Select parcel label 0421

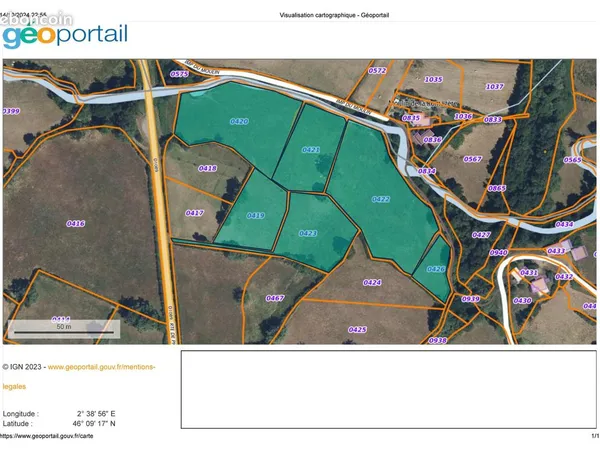coord(311,150)
